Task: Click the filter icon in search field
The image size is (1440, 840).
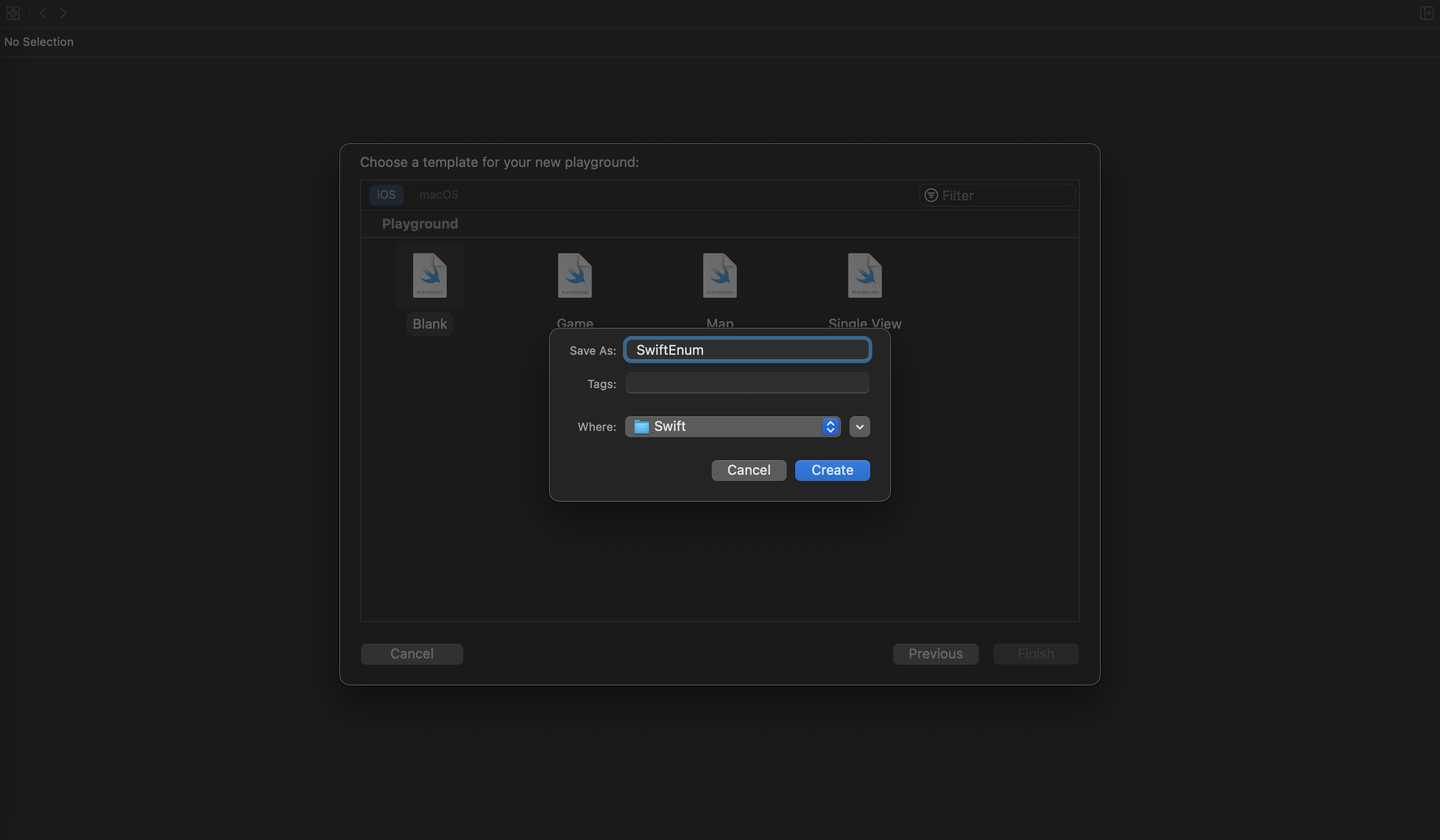Action: 931,196
